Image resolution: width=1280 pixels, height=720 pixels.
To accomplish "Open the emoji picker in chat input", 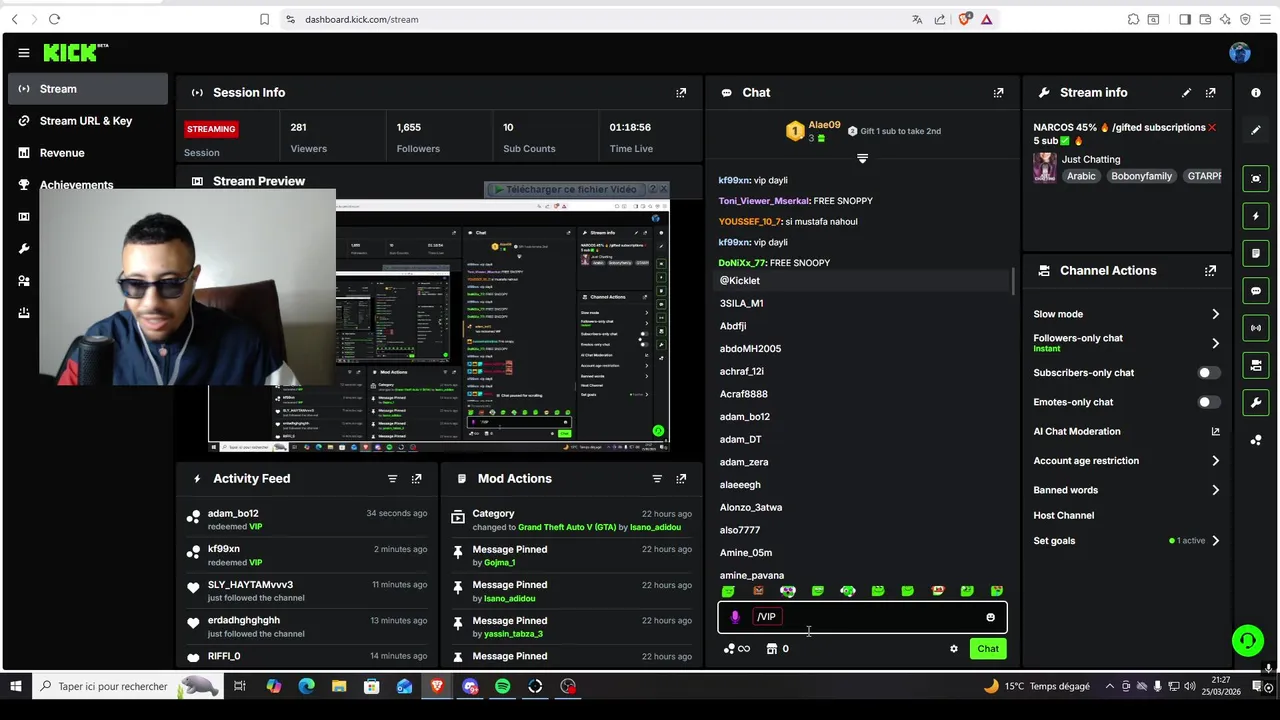I will pyautogui.click(x=991, y=617).
